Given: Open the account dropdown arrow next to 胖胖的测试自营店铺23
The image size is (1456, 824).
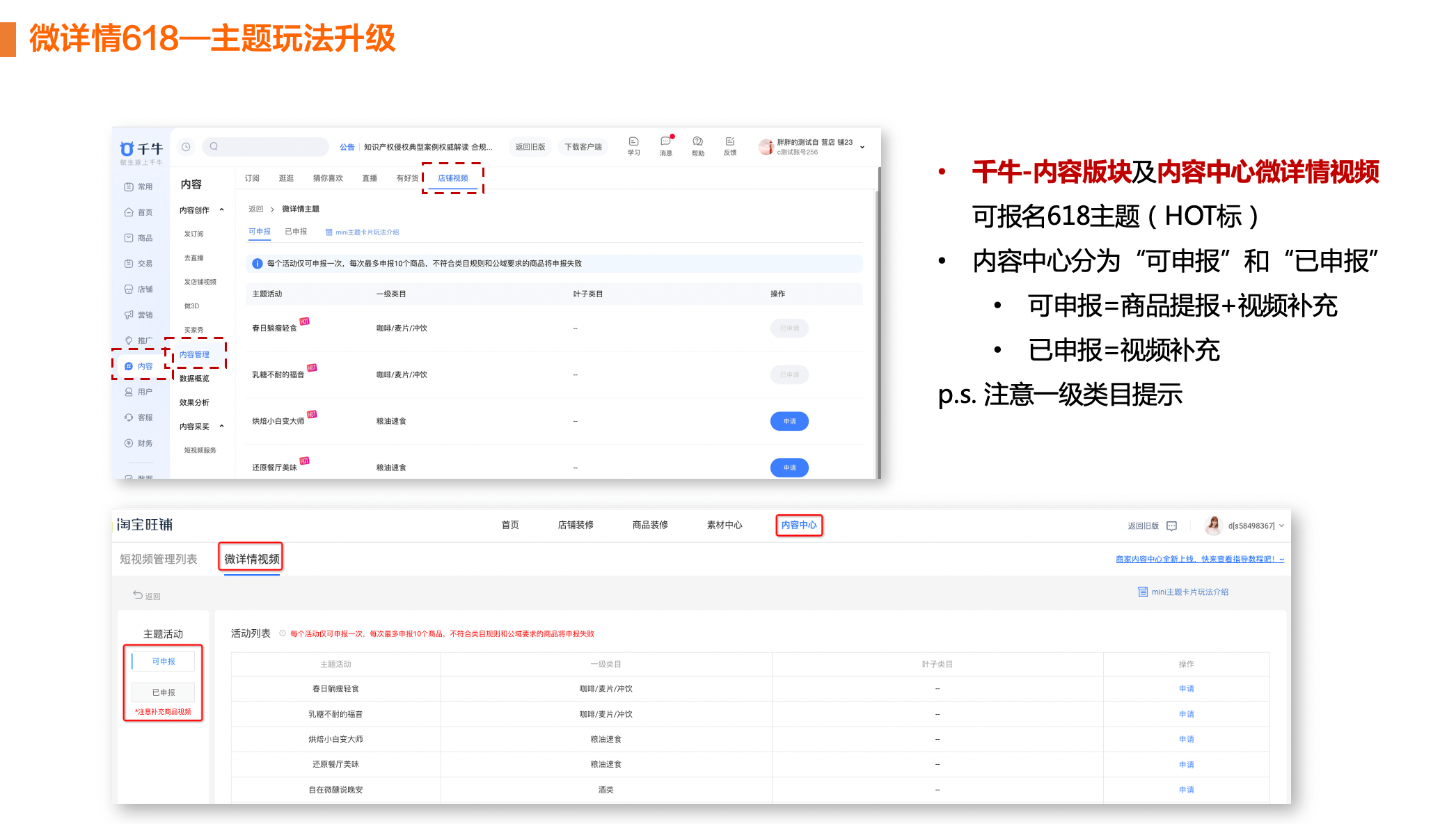Looking at the screenshot, I should [x=862, y=147].
